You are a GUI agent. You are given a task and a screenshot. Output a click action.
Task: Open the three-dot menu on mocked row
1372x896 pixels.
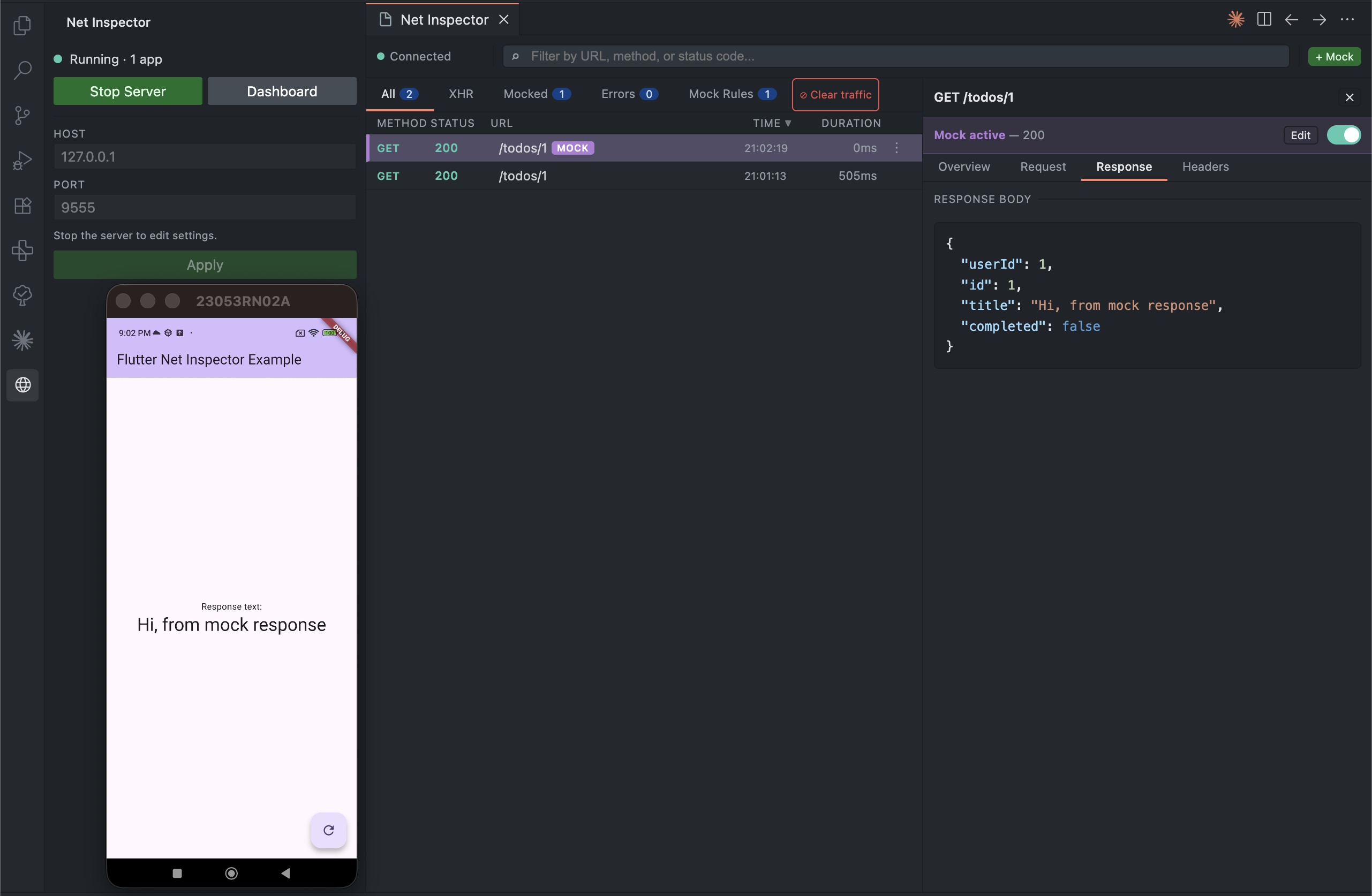[896, 148]
